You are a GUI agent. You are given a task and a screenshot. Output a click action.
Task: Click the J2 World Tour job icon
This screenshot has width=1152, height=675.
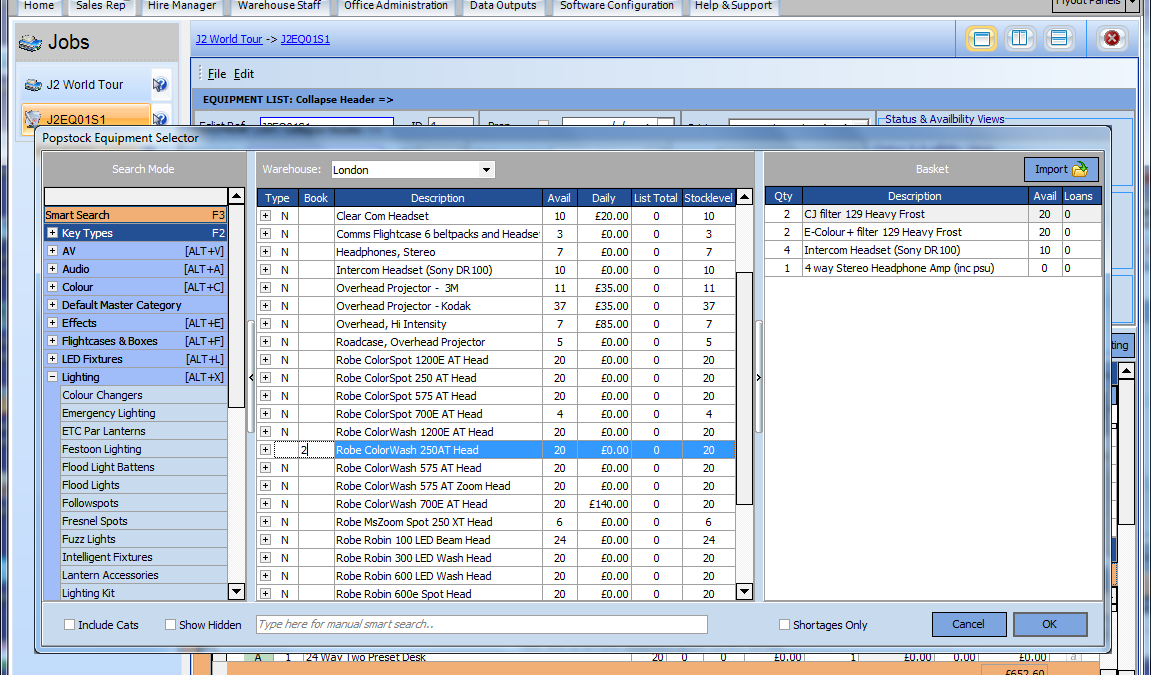[x=33, y=85]
